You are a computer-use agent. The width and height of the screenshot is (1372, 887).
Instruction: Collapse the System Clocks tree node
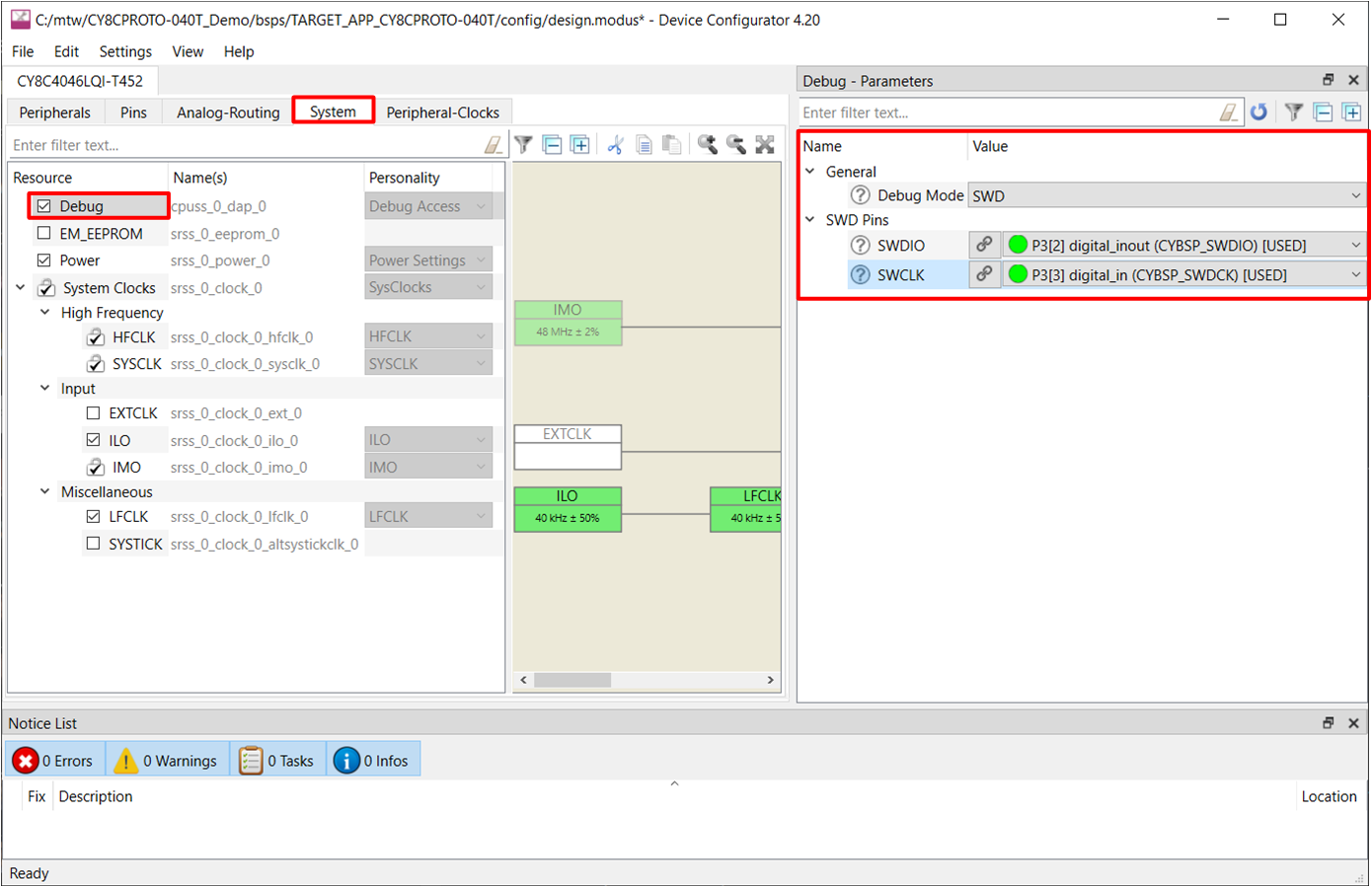point(20,288)
